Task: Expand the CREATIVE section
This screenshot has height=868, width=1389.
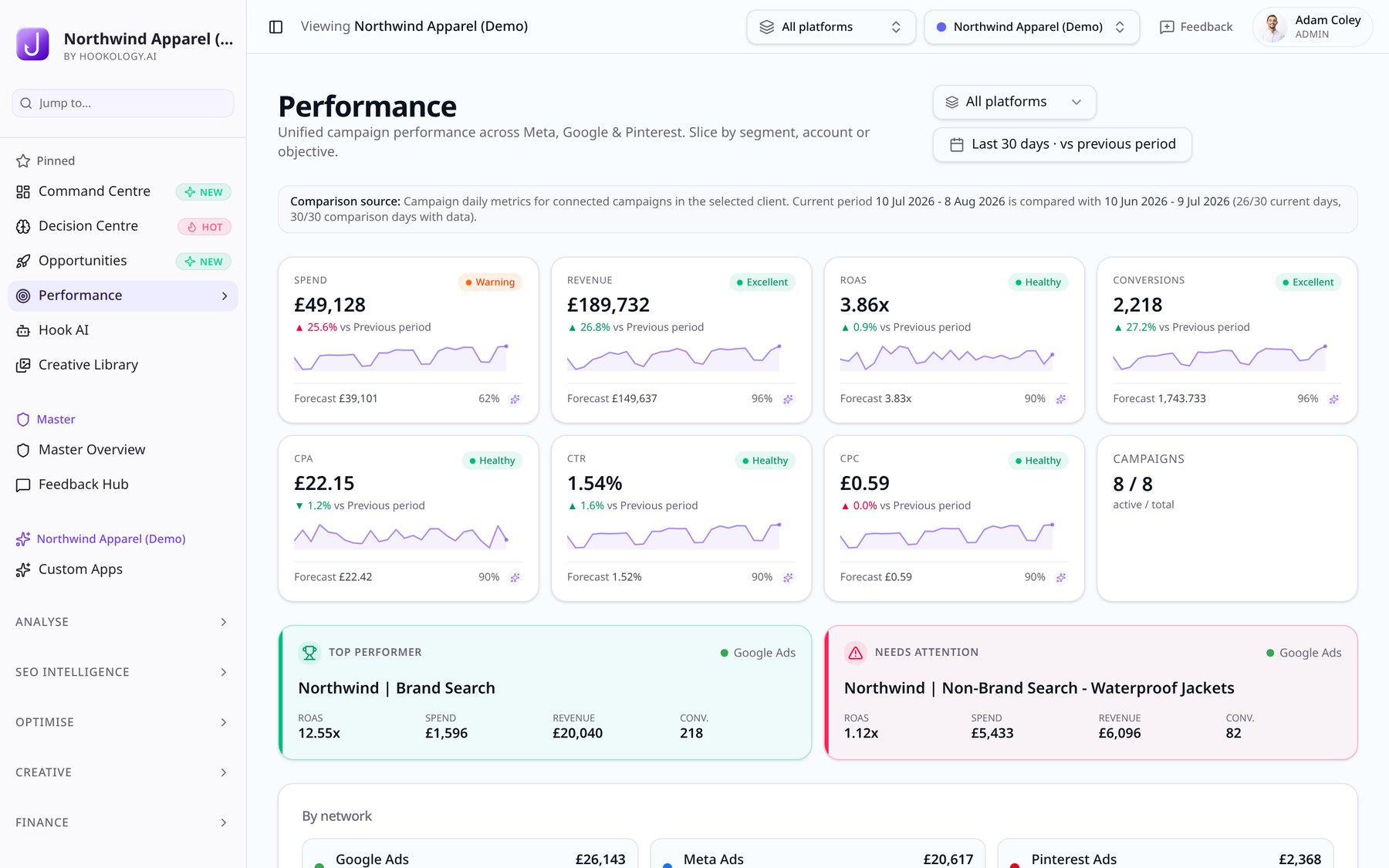Action: point(123,772)
